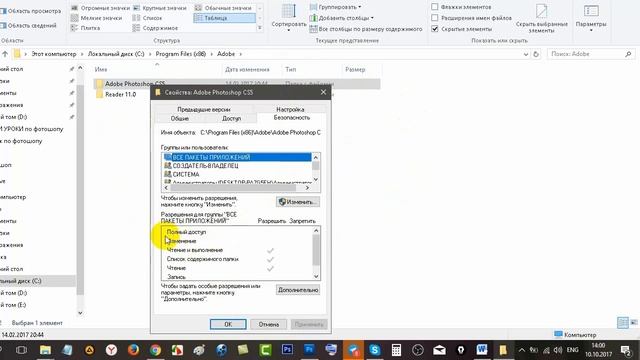This screenshot has height=360, width=640.
Task: Choose Мелкие значки layout
Action: (96, 18)
